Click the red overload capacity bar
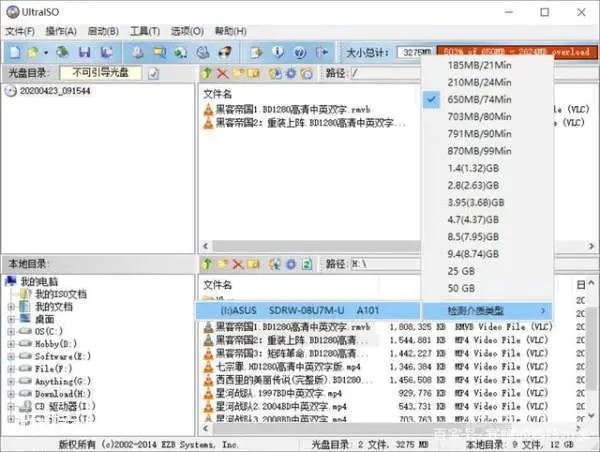Image resolution: width=600 pixels, height=452 pixels. point(517,52)
